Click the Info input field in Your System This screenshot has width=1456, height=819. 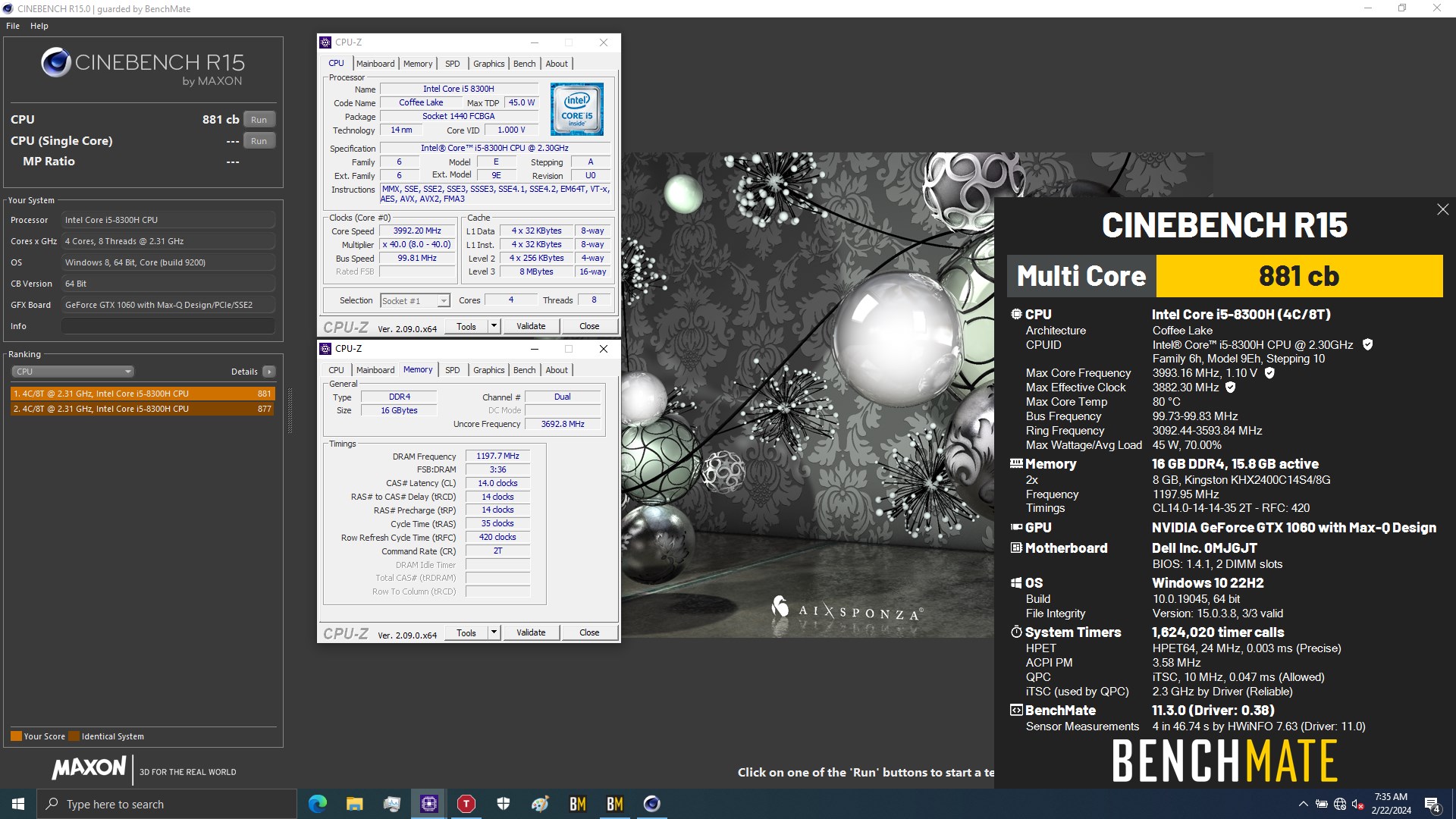(x=168, y=326)
